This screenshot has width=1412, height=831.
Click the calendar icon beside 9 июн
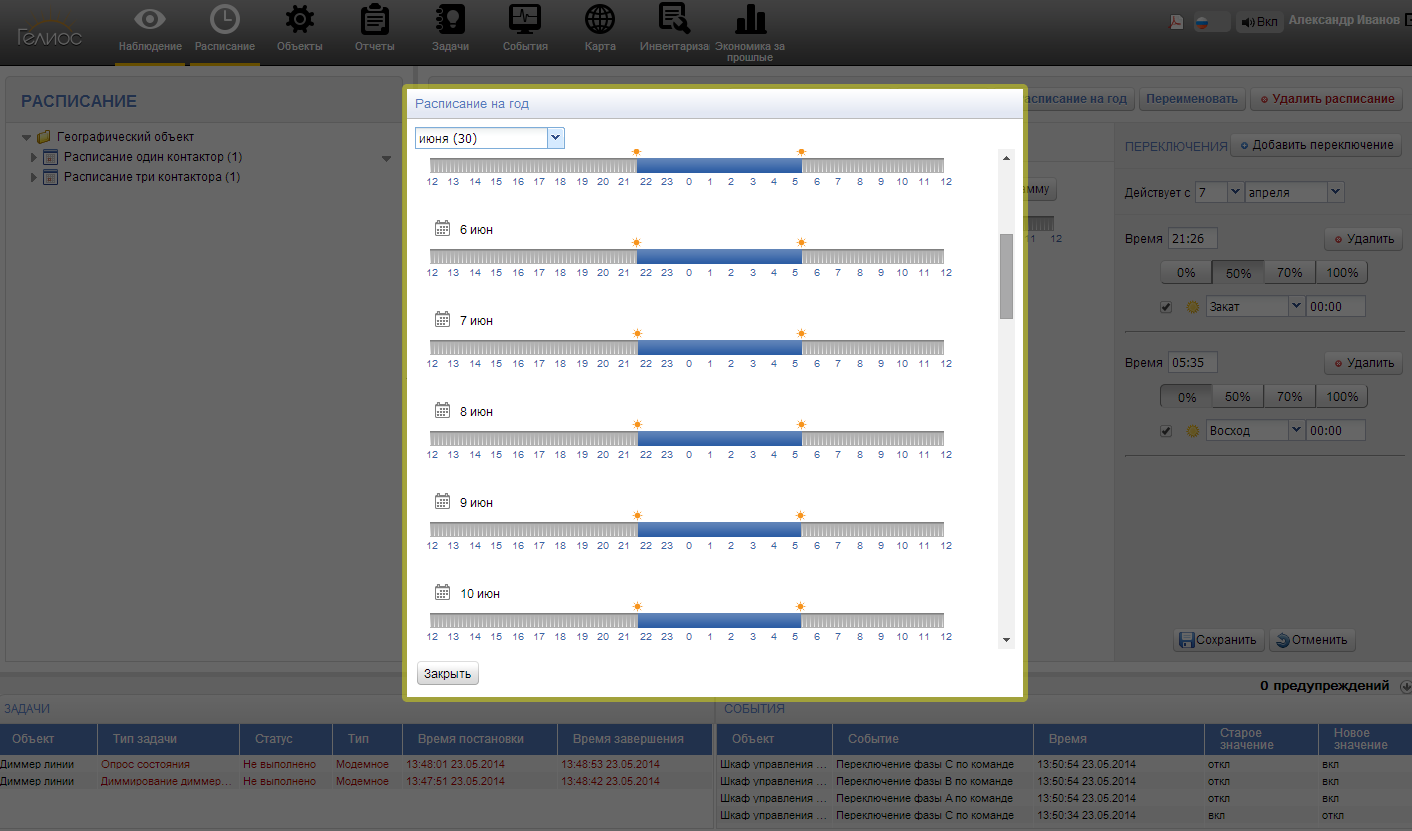pos(443,502)
